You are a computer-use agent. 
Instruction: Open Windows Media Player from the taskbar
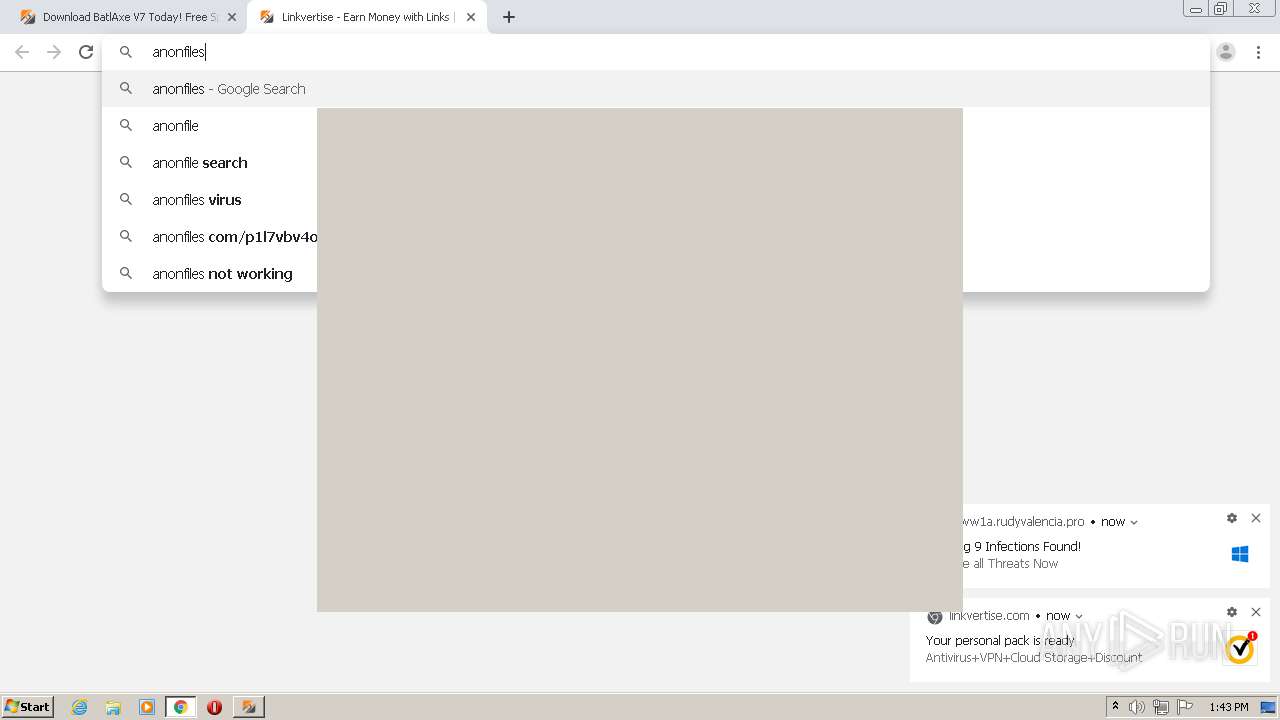147,707
